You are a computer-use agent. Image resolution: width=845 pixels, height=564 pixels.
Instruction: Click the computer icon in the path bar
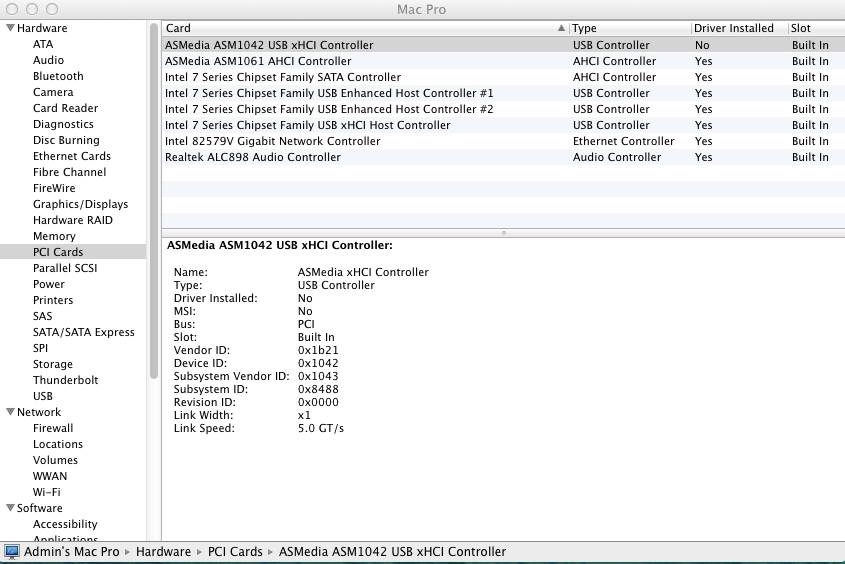(x=12, y=552)
